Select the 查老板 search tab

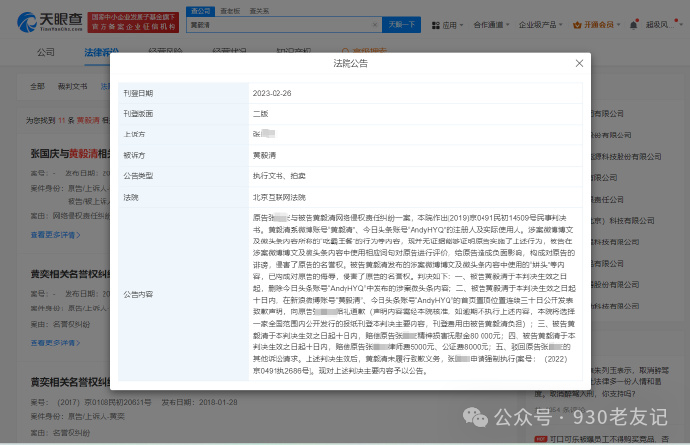[229, 10]
